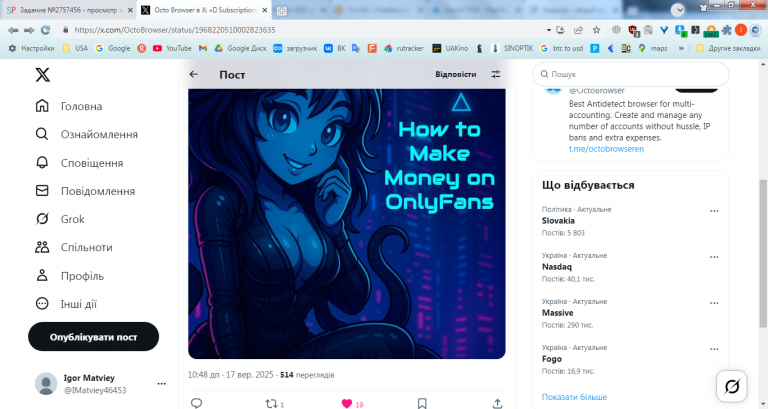Open Профіль page

(x=70, y=276)
